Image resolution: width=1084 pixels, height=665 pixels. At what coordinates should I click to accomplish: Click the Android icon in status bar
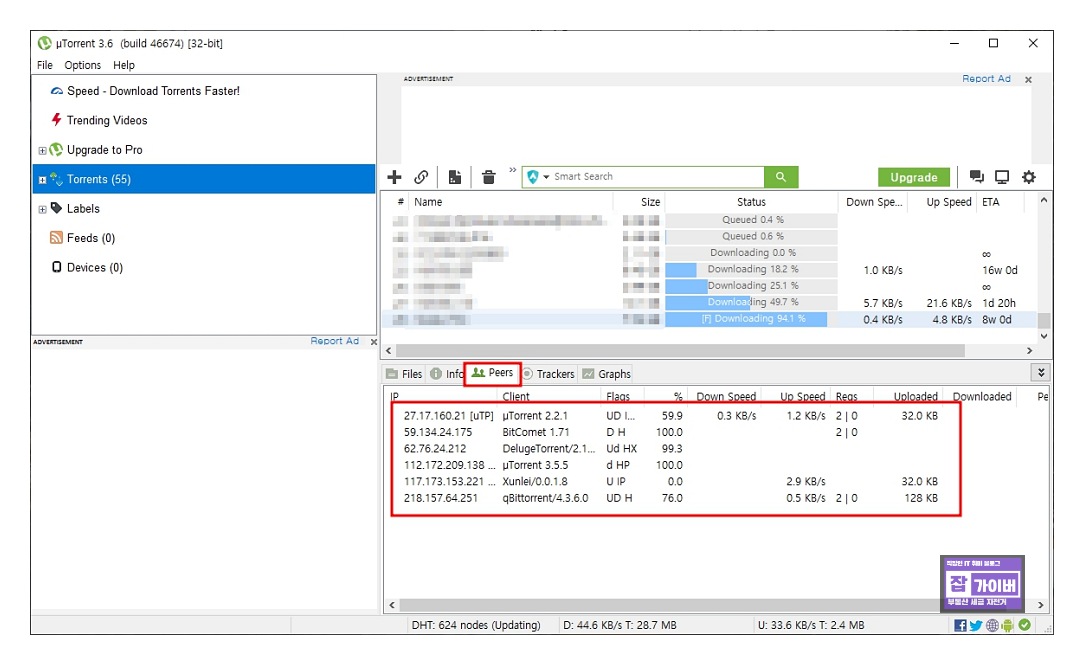coord(1007,626)
